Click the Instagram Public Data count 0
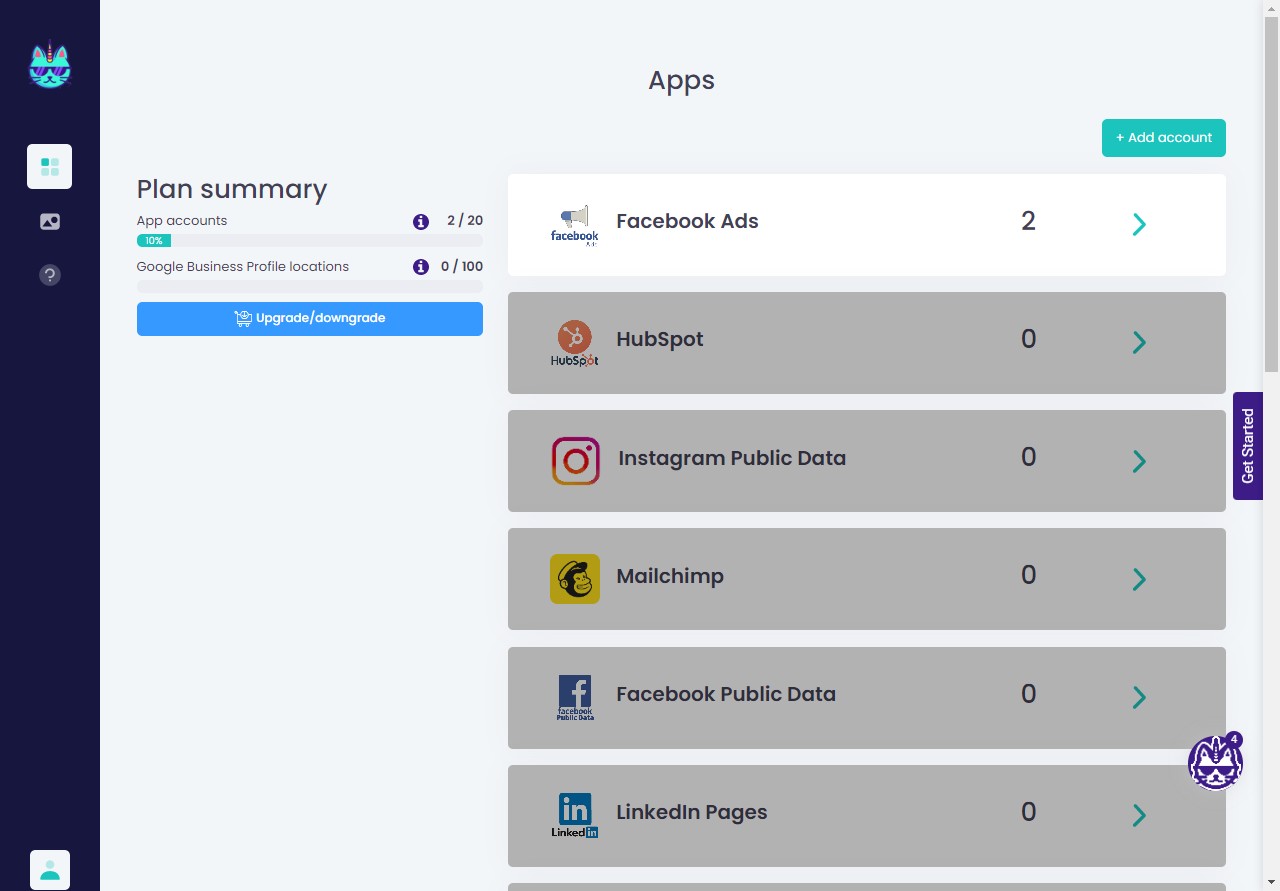This screenshot has width=1280, height=891. [1028, 457]
